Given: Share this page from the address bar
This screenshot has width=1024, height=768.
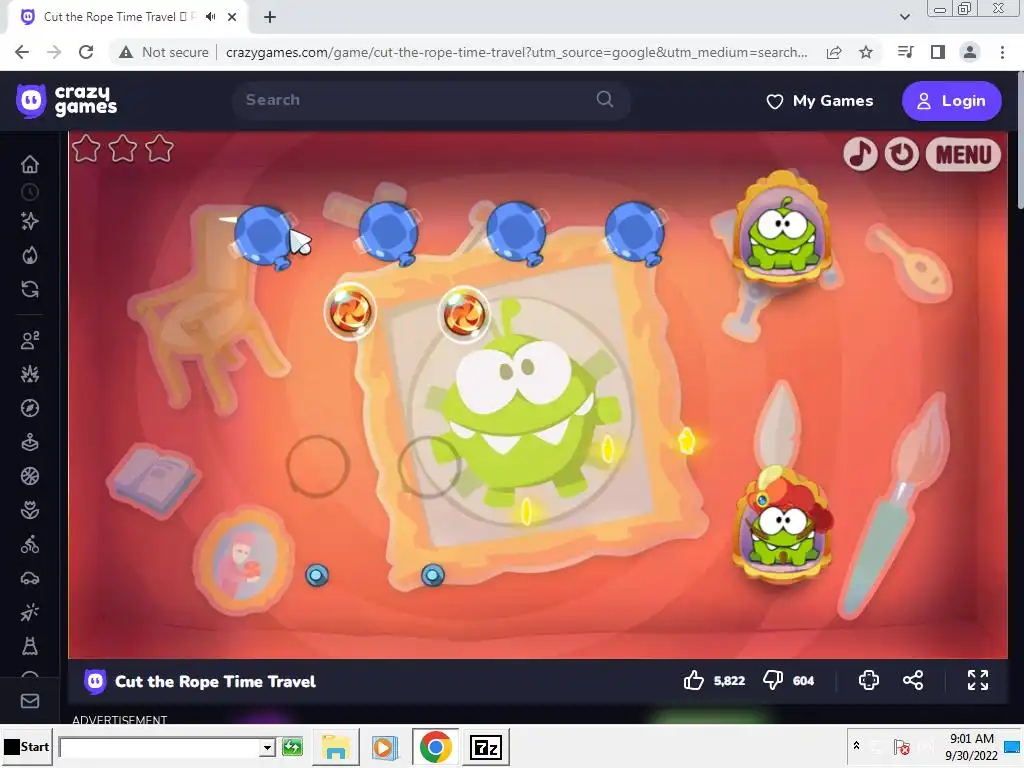Looking at the screenshot, I should tap(834, 52).
